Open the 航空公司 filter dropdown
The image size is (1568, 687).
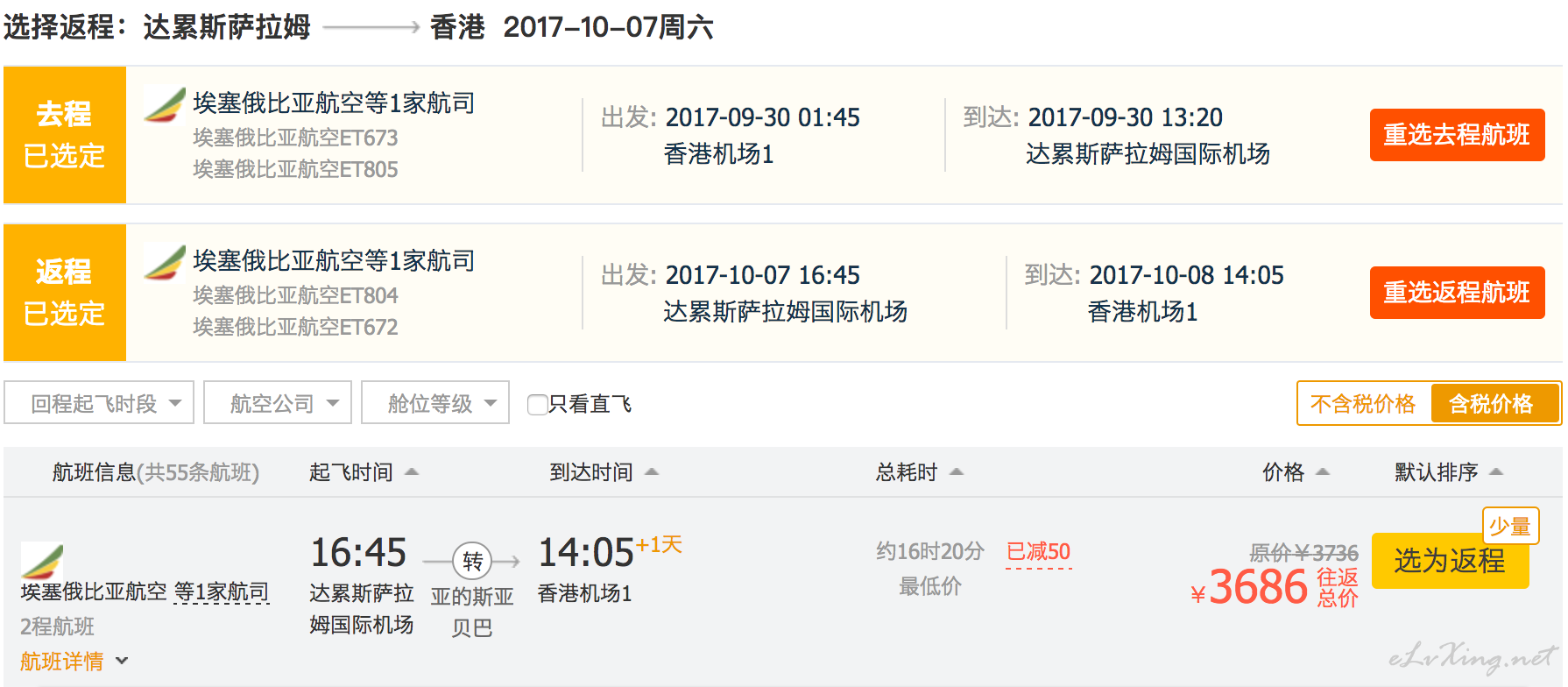pos(278,403)
